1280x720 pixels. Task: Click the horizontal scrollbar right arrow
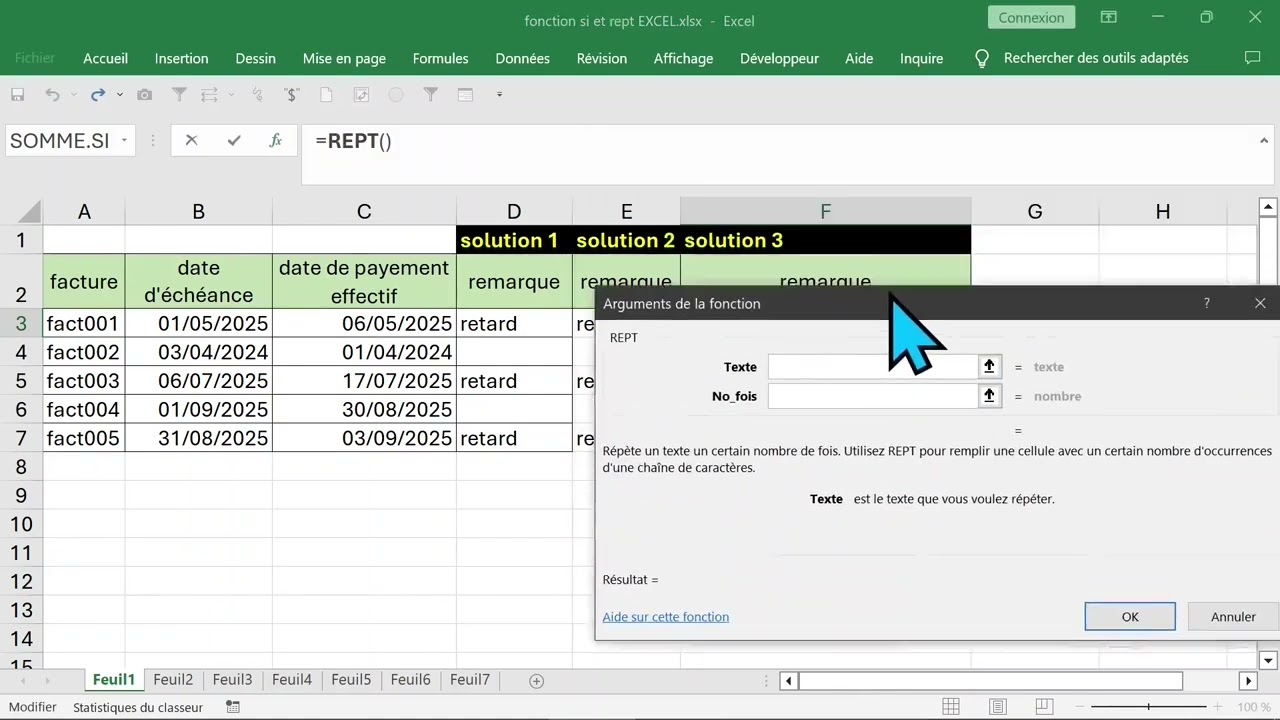[x=1248, y=681]
